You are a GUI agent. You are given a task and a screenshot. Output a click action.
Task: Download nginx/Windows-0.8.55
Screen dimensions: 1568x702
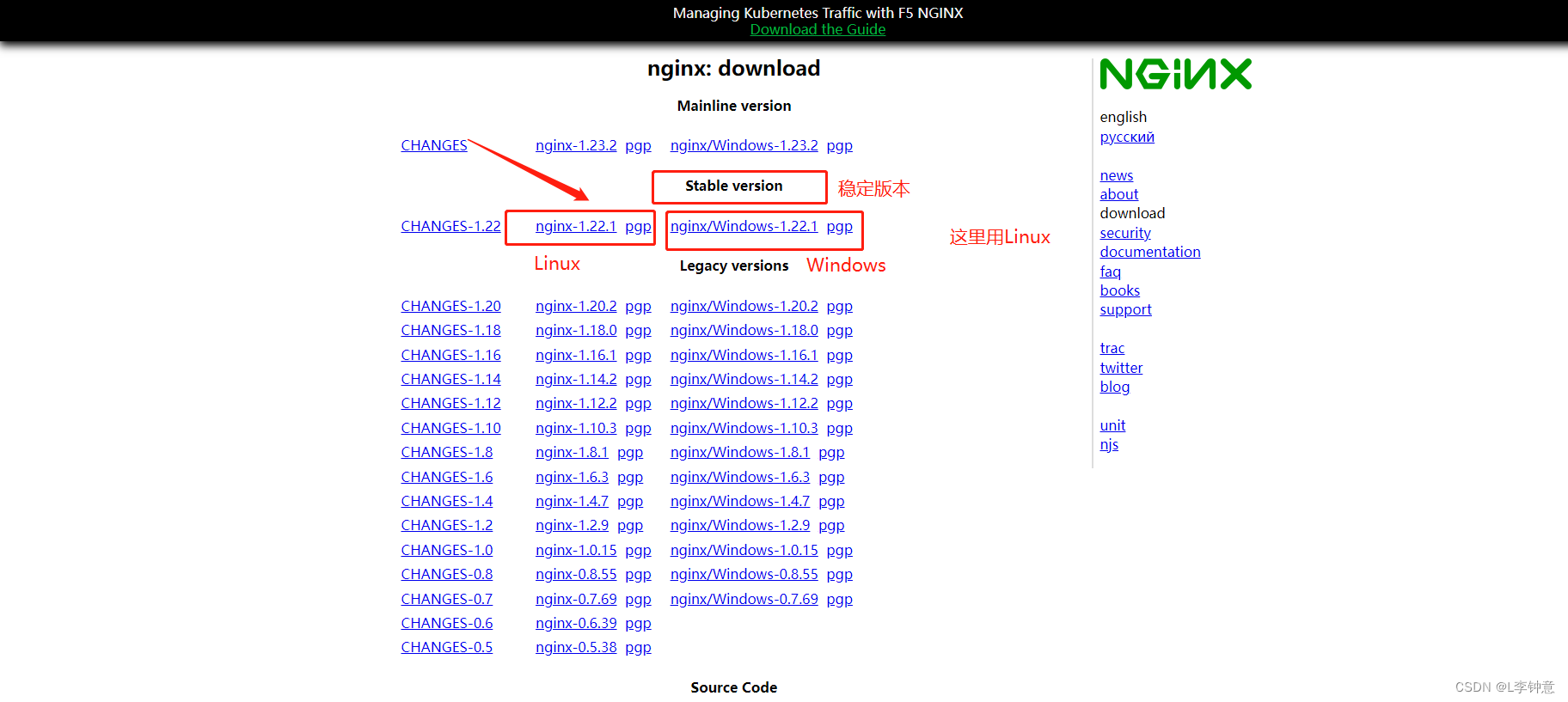(744, 574)
